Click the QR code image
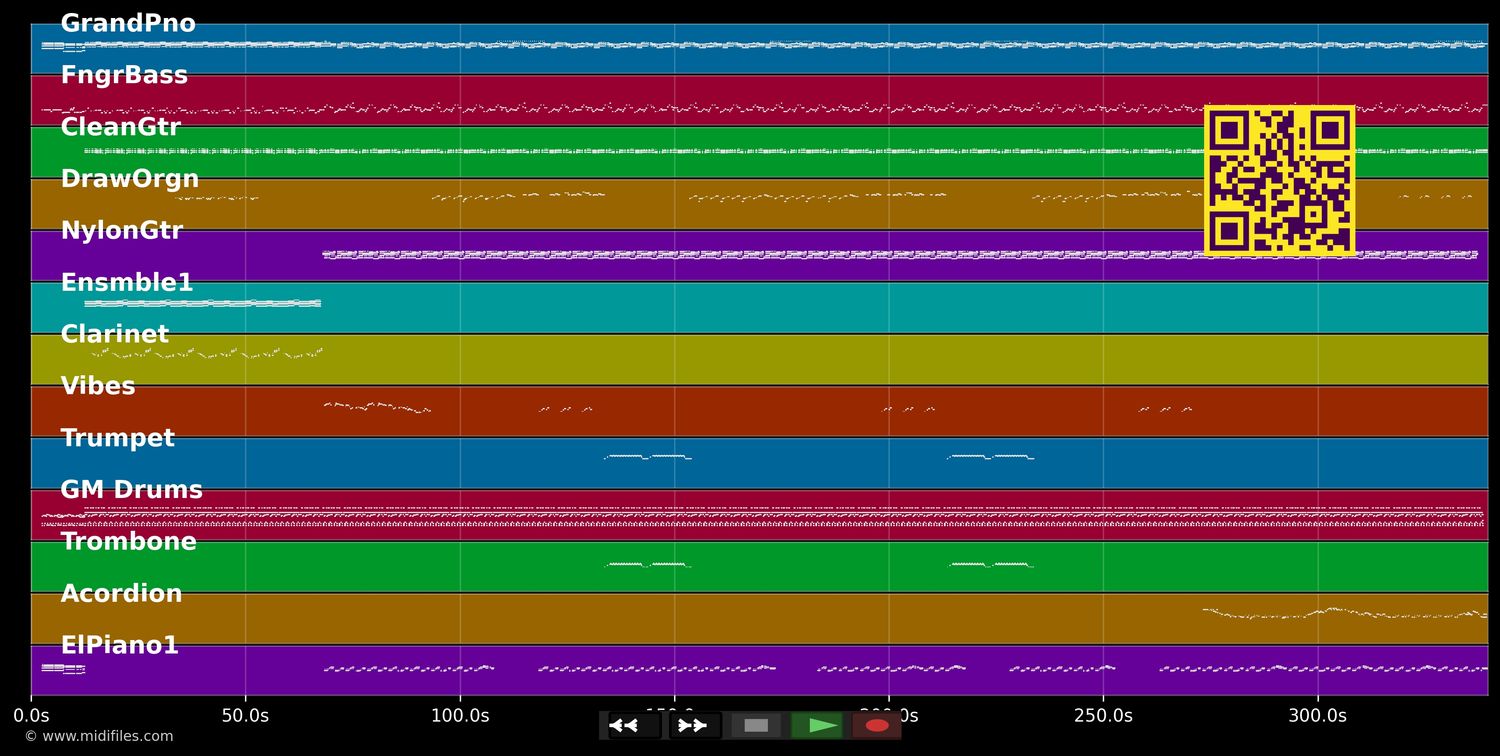 (x=1279, y=180)
